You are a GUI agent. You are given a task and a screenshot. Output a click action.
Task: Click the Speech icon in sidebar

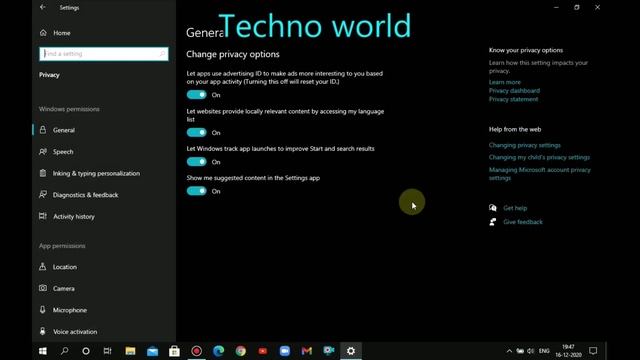(43, 151)
